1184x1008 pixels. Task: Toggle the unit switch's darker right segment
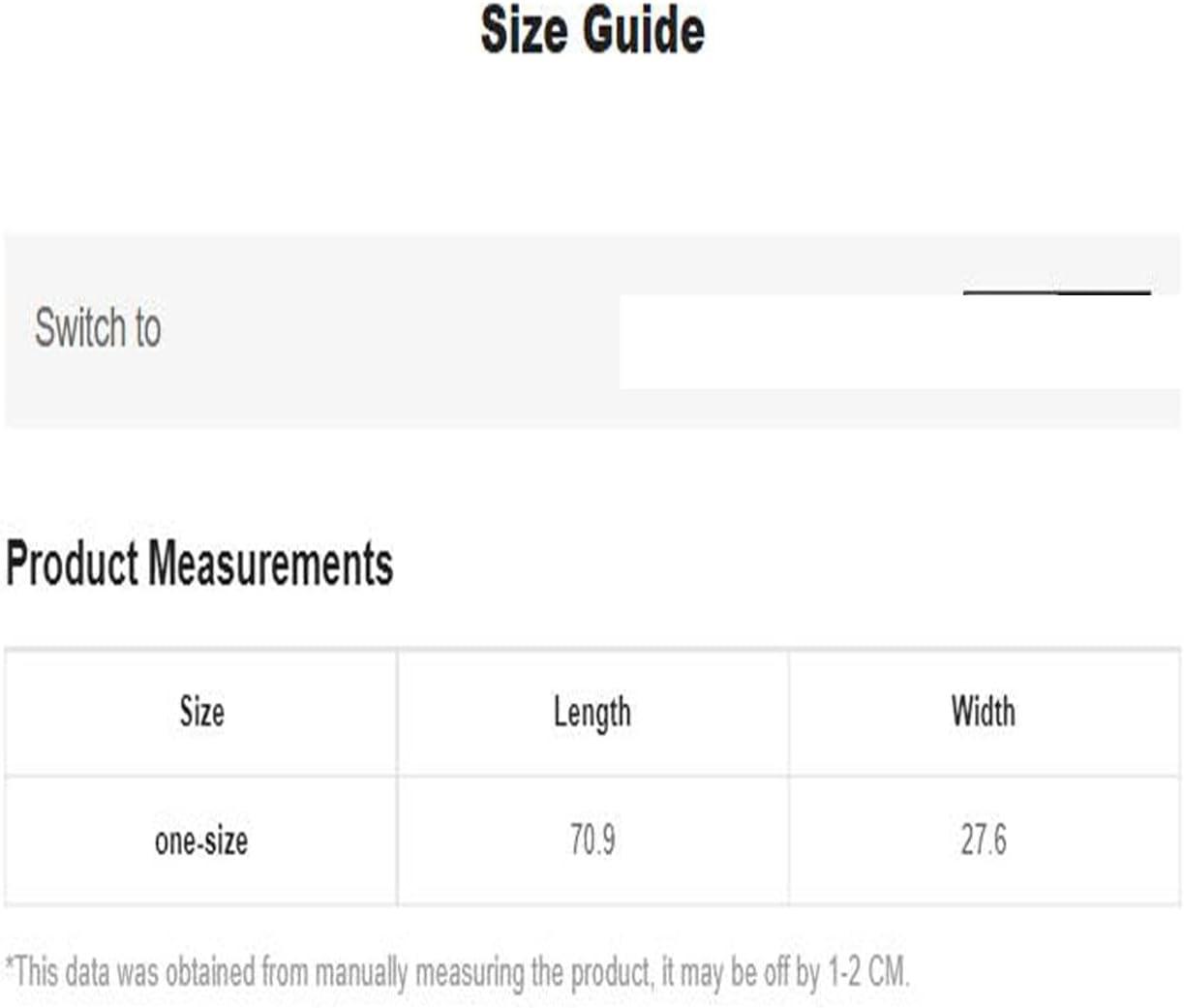(1104, 292)
